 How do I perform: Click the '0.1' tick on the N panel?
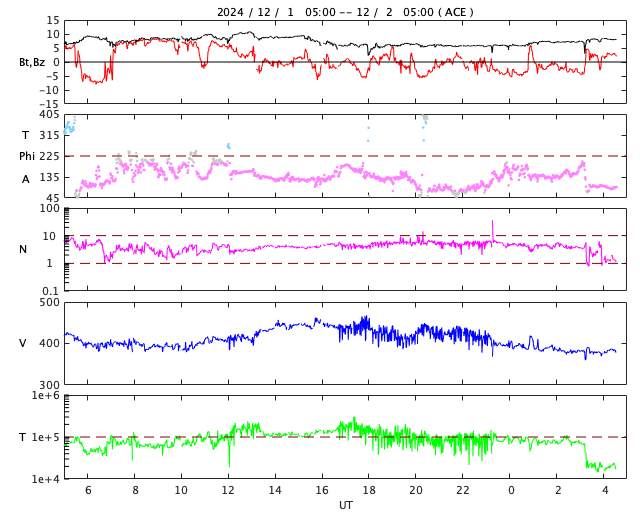(51, 291)
